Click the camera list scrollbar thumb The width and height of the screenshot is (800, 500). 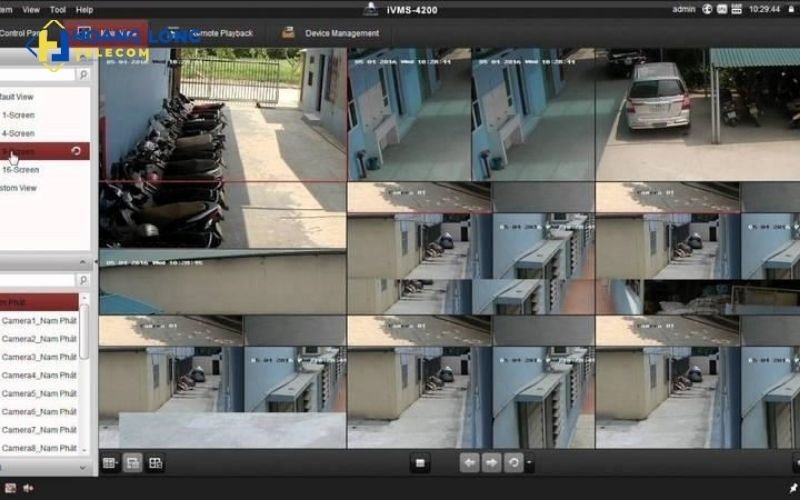pos(85,332)
